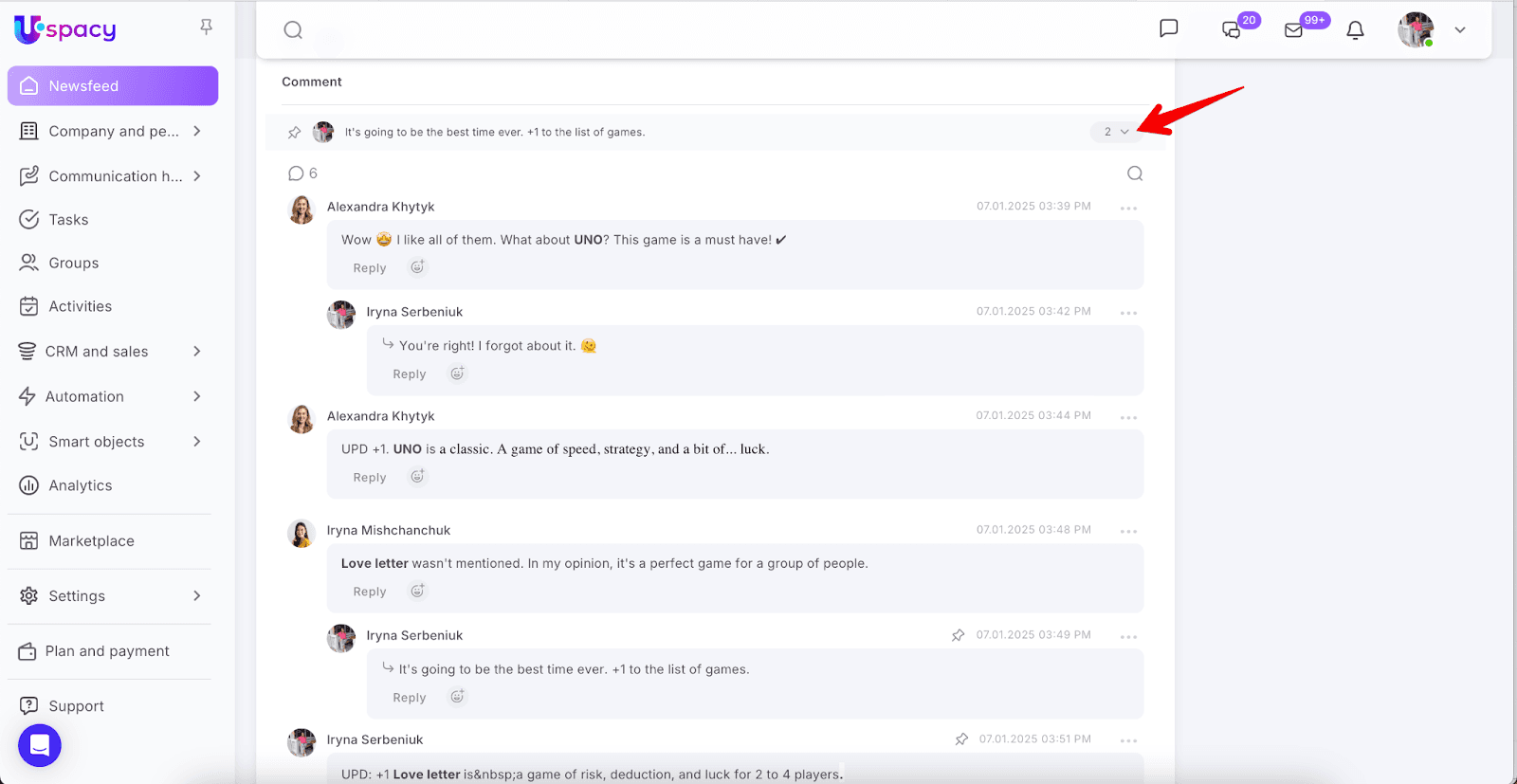
Task: Open the mail inbox icon with 99+ badge
Action: pyautogui.click(x=1293, y=30)
